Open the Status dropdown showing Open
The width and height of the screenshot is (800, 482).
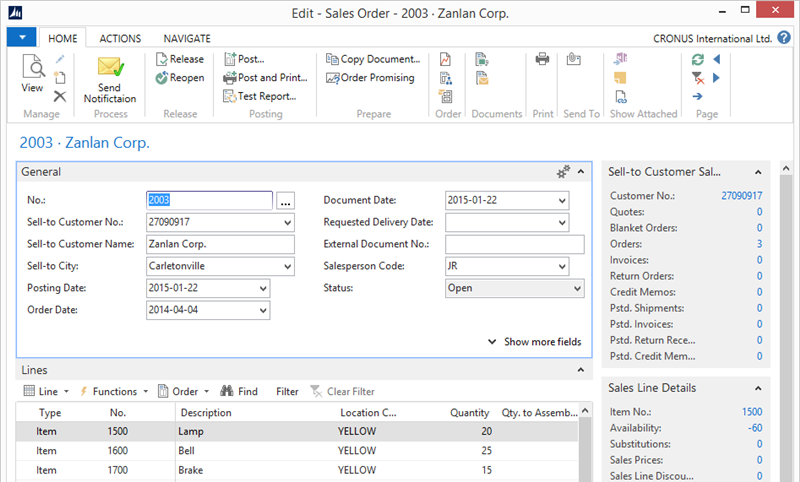577,288
